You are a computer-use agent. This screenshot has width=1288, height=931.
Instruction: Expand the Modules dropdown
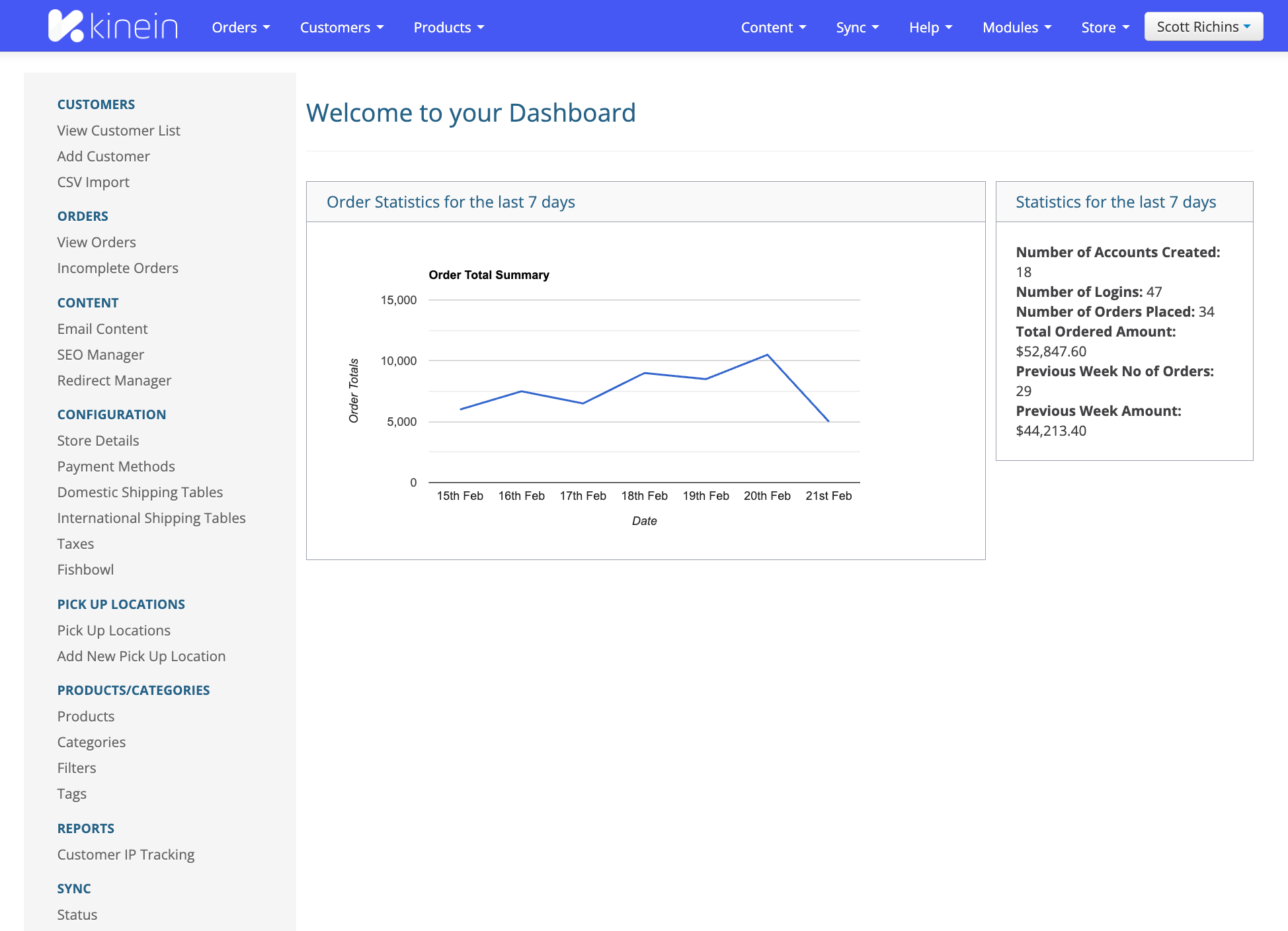pyautogui.click(x=1016, y=27)
